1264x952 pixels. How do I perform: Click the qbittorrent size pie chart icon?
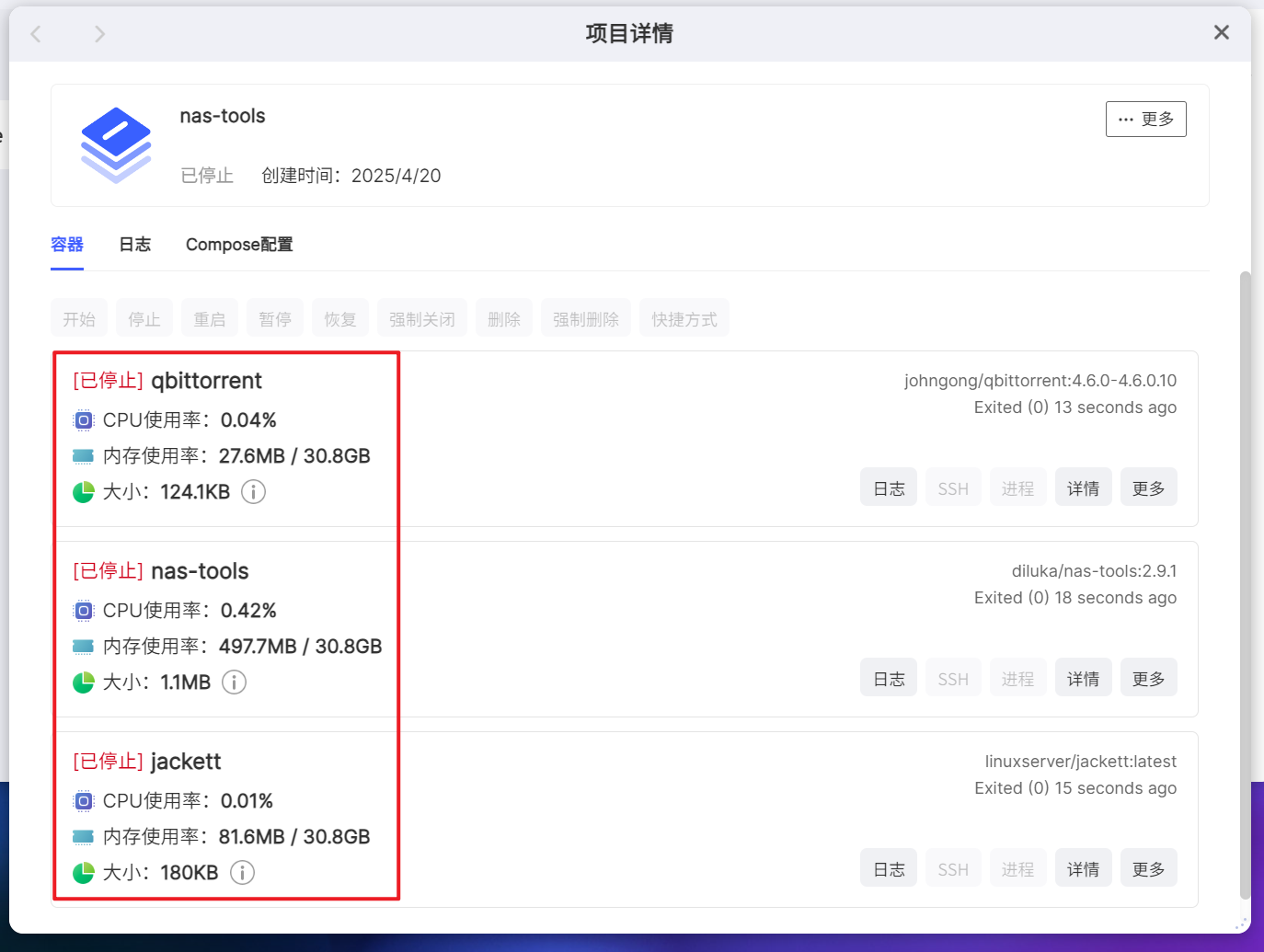84,492
